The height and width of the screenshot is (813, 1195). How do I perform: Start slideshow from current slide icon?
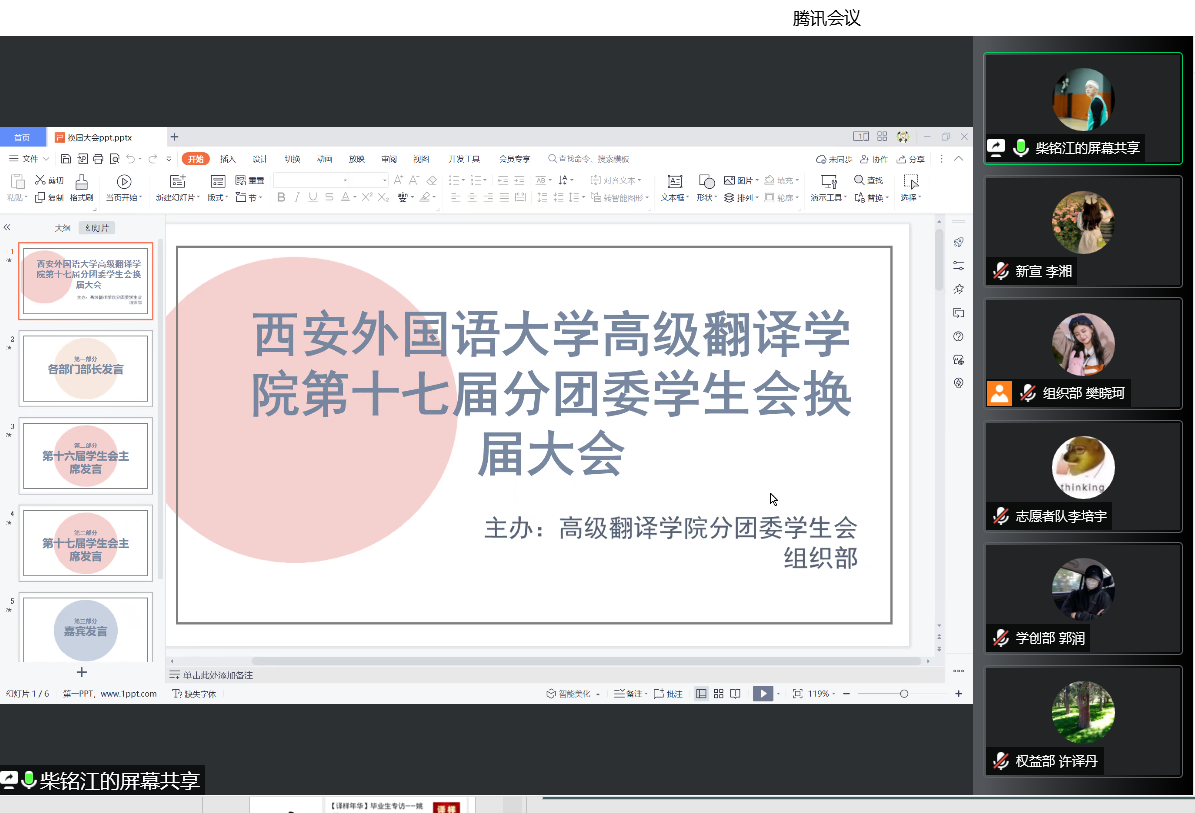[124, 181]
